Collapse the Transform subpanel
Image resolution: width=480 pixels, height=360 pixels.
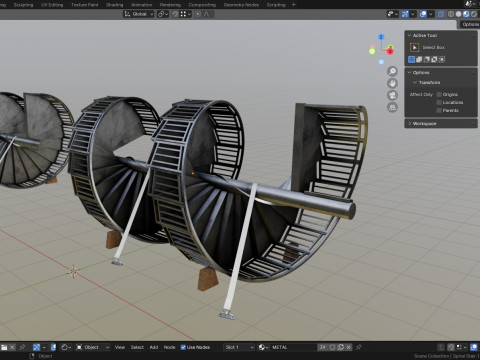415,82
